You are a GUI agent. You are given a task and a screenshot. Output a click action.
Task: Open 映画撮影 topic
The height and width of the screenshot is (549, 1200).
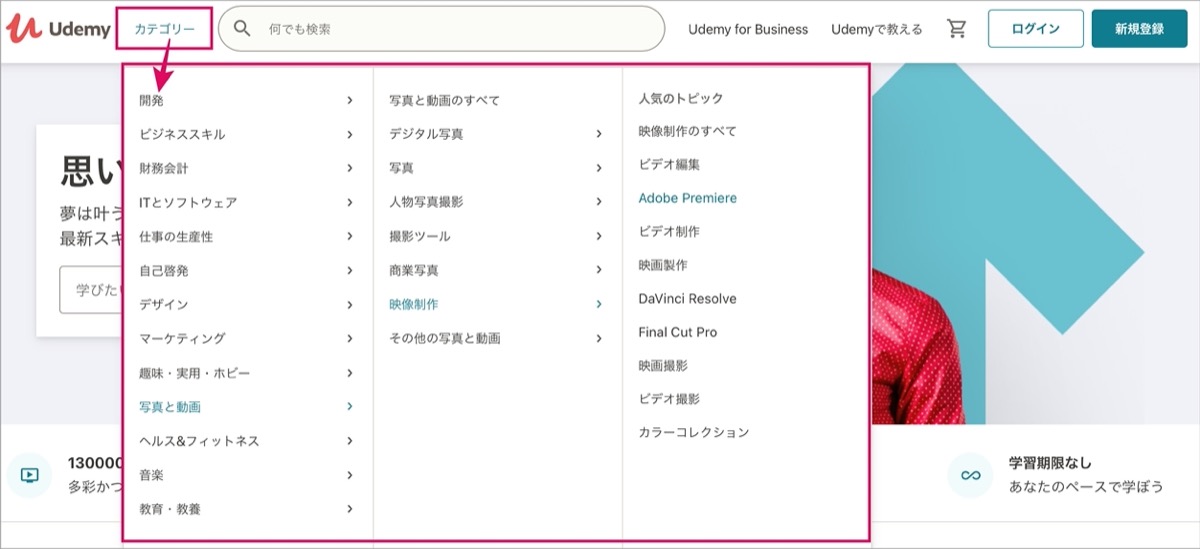click(x=663, y=365)
